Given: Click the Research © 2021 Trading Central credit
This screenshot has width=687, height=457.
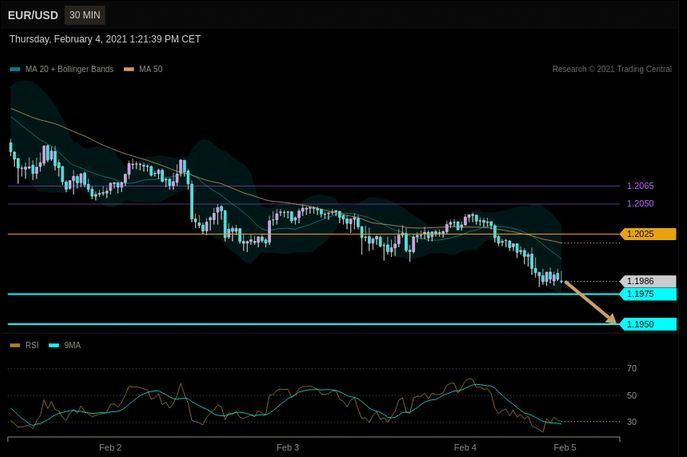Looking at the screenshot, I should 612,69.
